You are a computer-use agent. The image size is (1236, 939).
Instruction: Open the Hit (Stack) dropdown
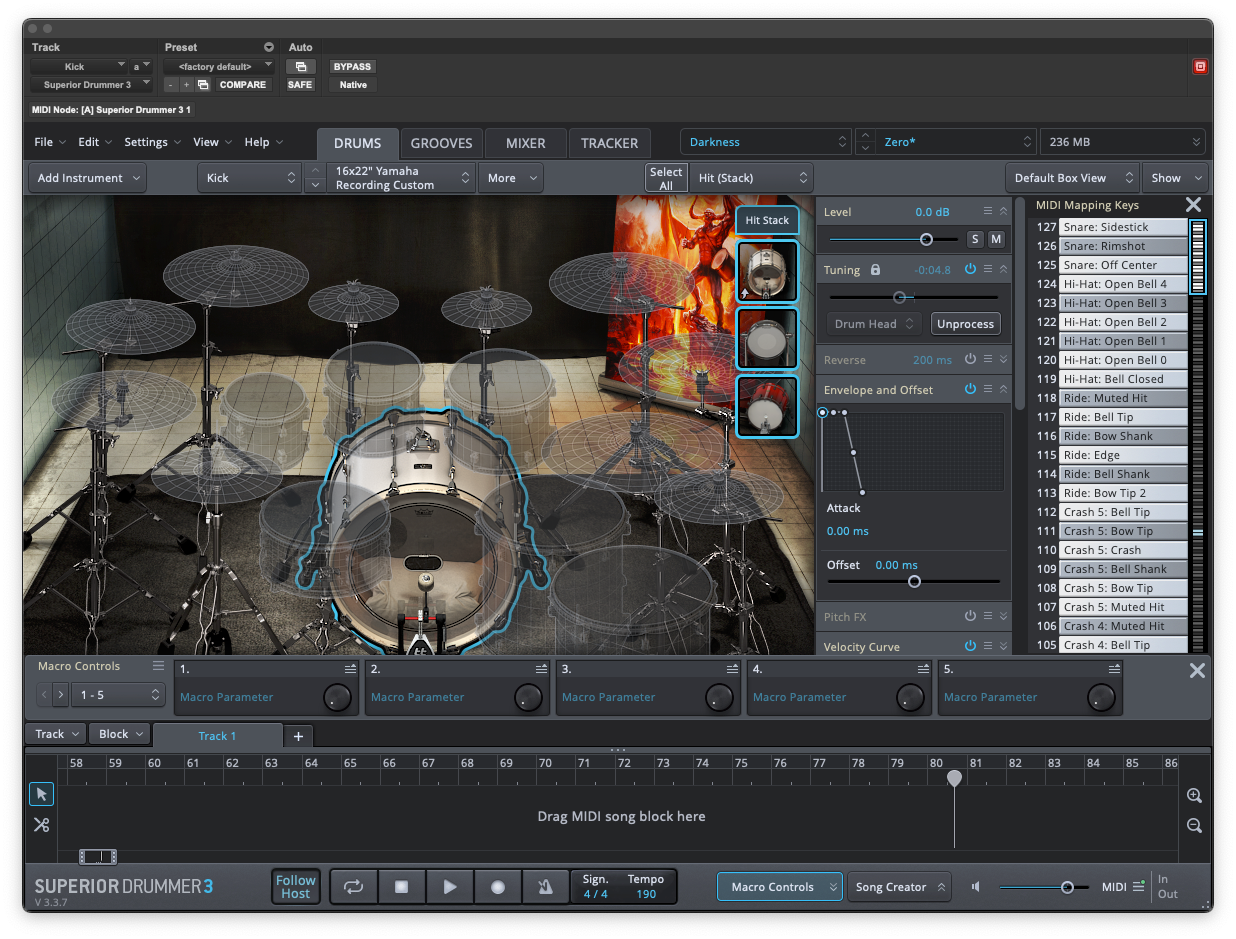coord(751,178)
